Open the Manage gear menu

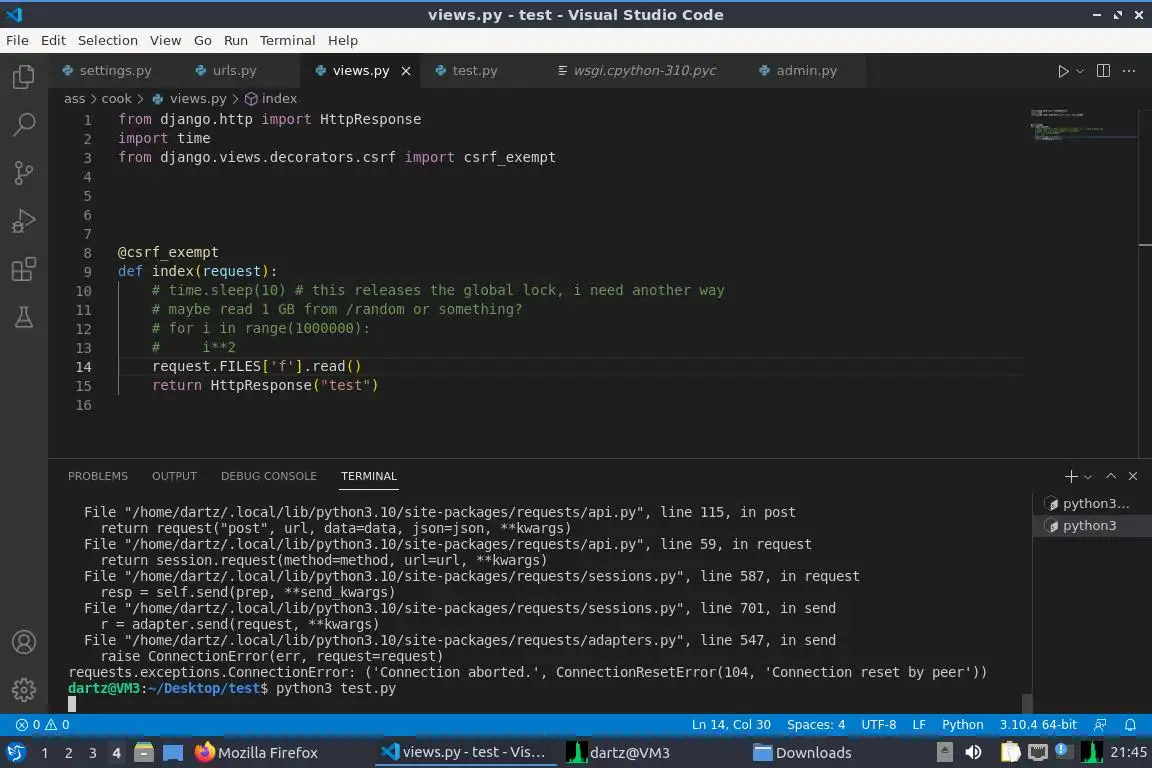point(24,689)
